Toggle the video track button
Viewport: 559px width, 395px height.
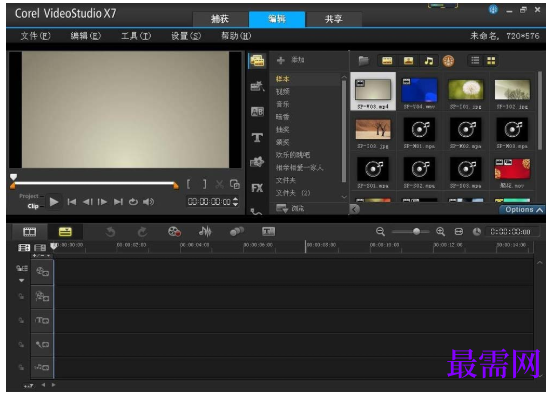[x=42, y=272]
